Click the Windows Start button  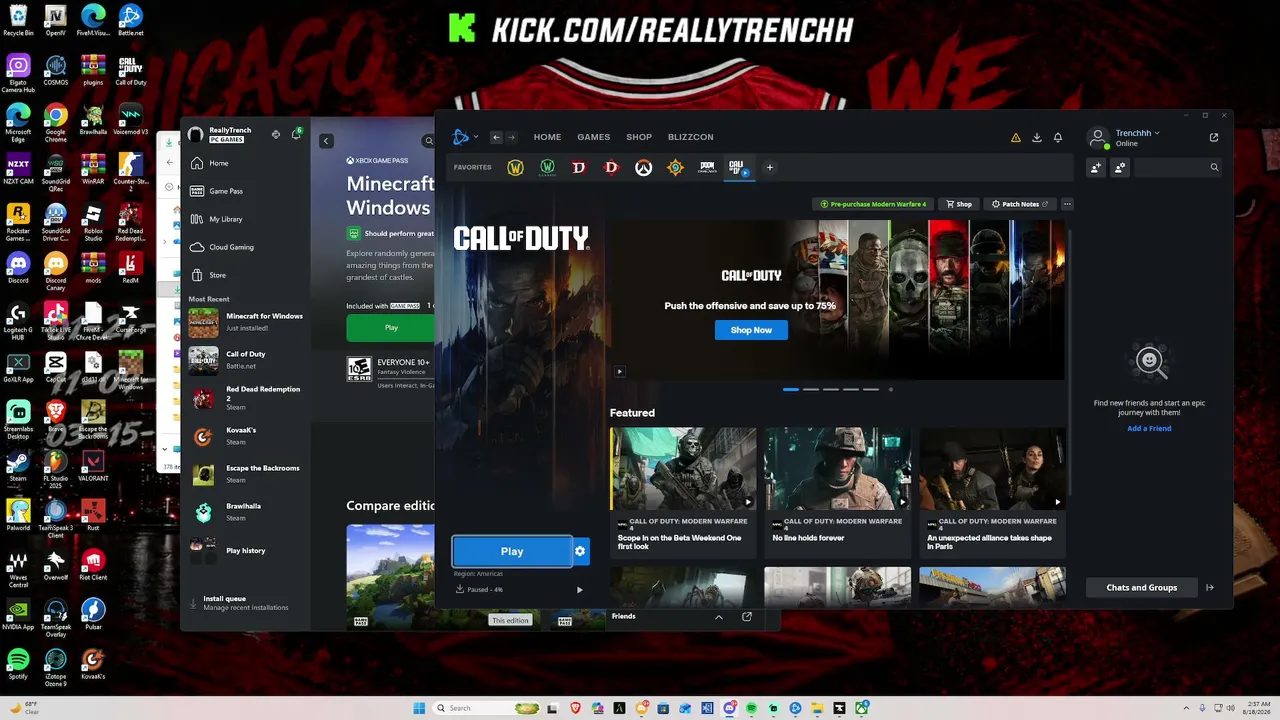coord(421,708)
